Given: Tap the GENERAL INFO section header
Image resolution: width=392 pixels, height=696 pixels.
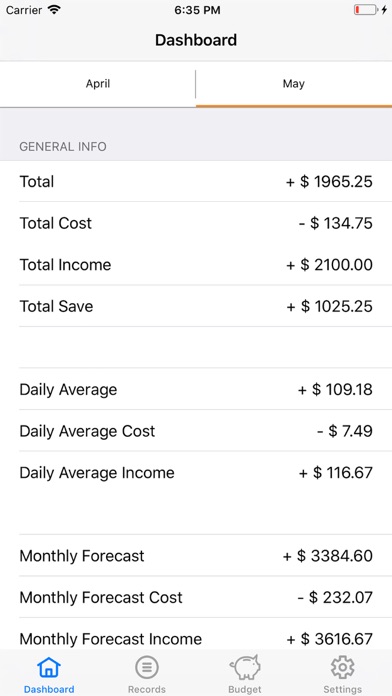Looking at the screenshot, I should [x=63, y=146].
